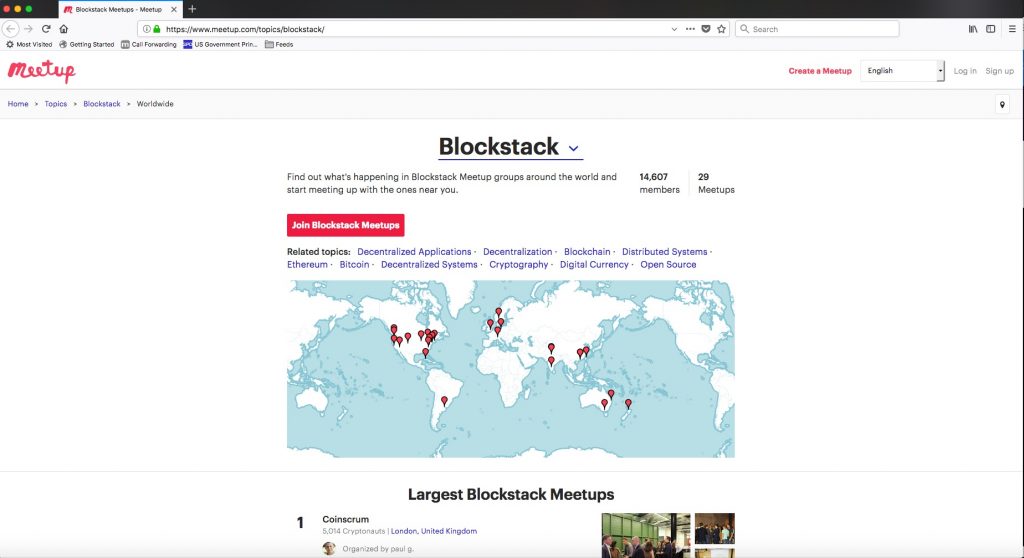Go to Topics breadcrumb
The width and height of the screenshot is (1024, 558).
coord(56,104)
